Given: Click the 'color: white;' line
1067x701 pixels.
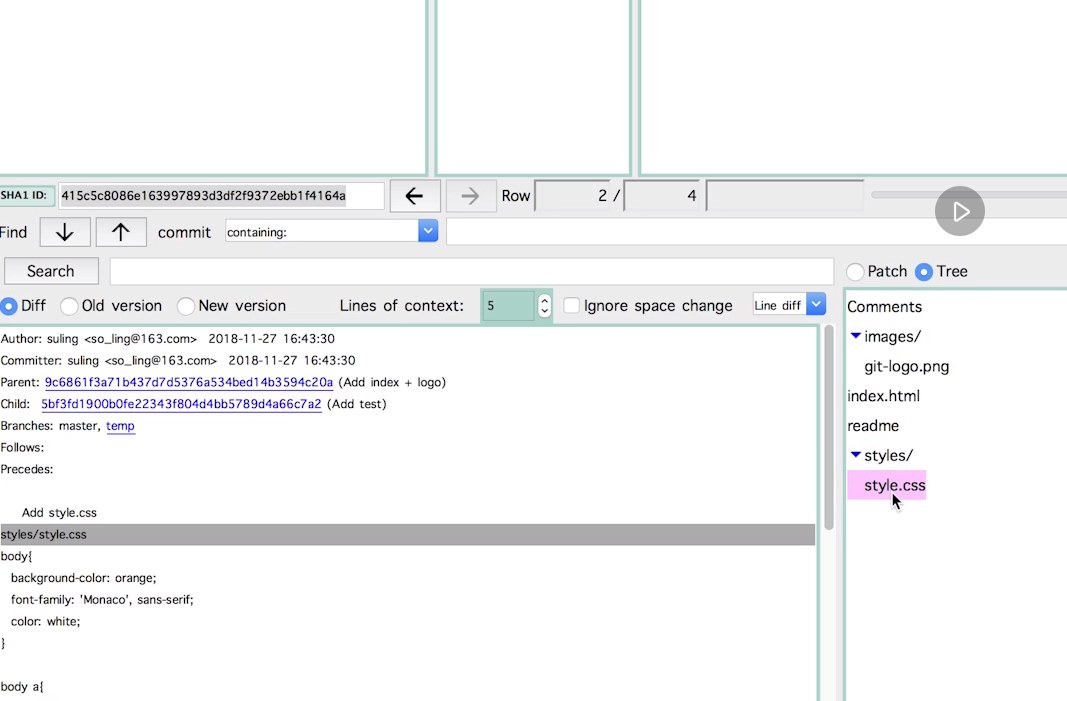Looking at the screenshot, I should pos(46,622).
